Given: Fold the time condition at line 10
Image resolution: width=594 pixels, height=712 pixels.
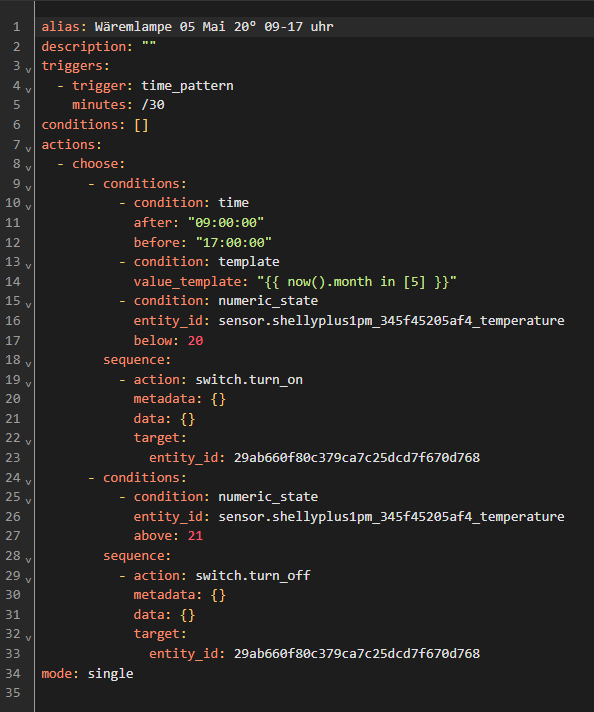Looking at the screenshot, I should point(28,207).
